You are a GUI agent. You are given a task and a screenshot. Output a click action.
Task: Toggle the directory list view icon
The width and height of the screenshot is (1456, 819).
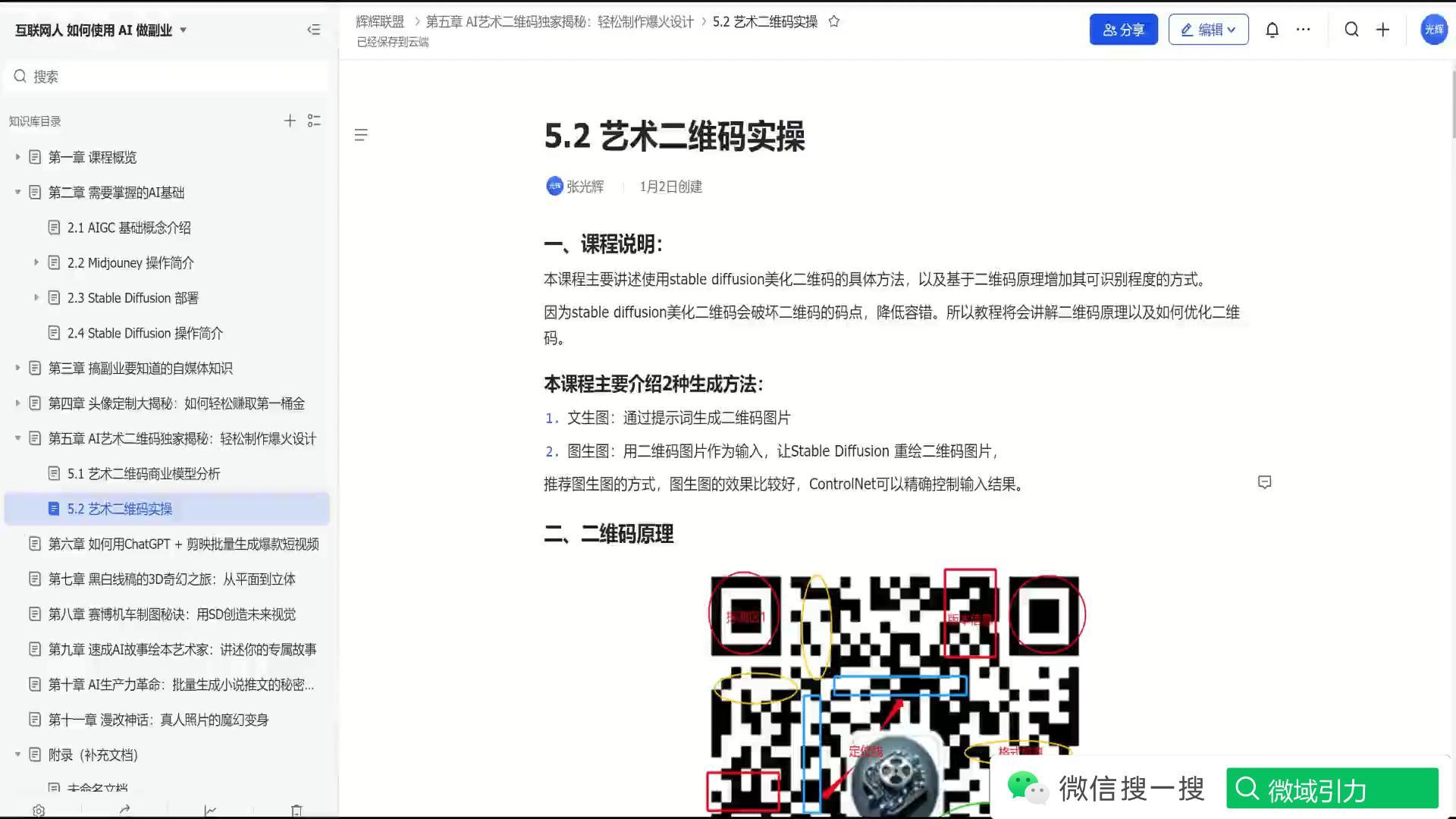click(x=314, y=121)
